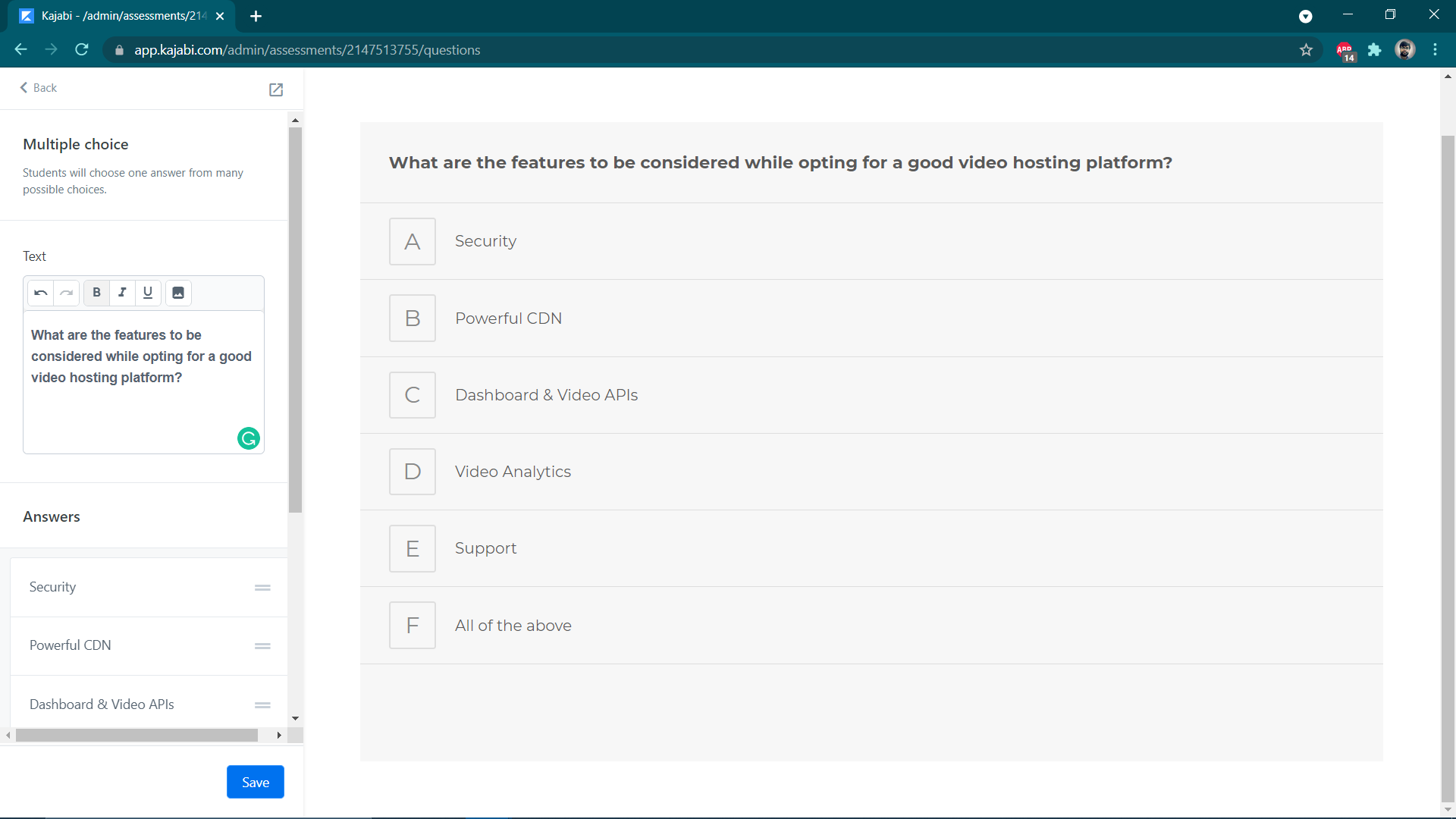Toggle underline formatting in text editor
The width and height of the screenshot is (1456, 819).
pyautogui.click(x=148, y=293)
